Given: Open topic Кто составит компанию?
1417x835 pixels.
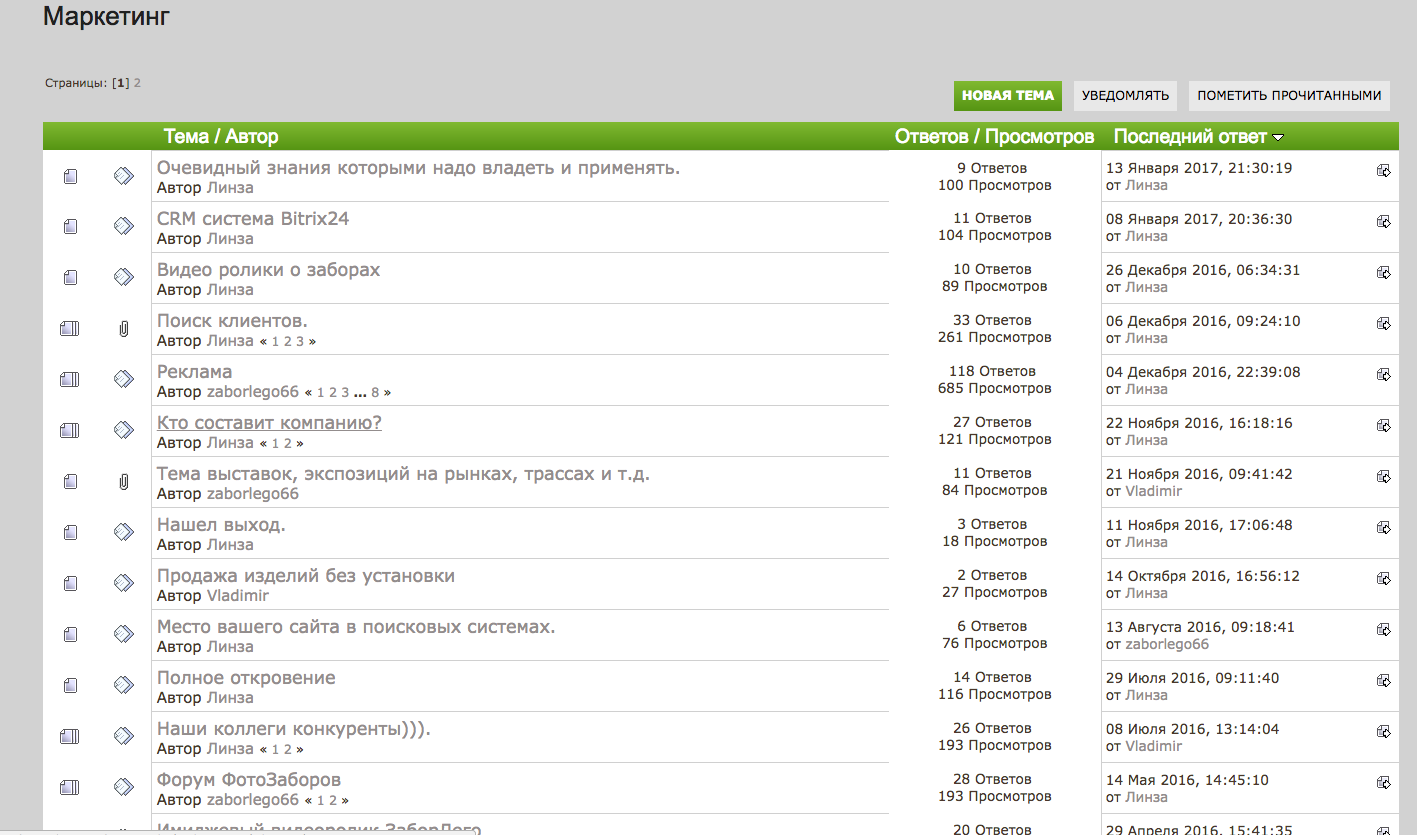Looking at the screenshot, I should (x=269, y=423).
